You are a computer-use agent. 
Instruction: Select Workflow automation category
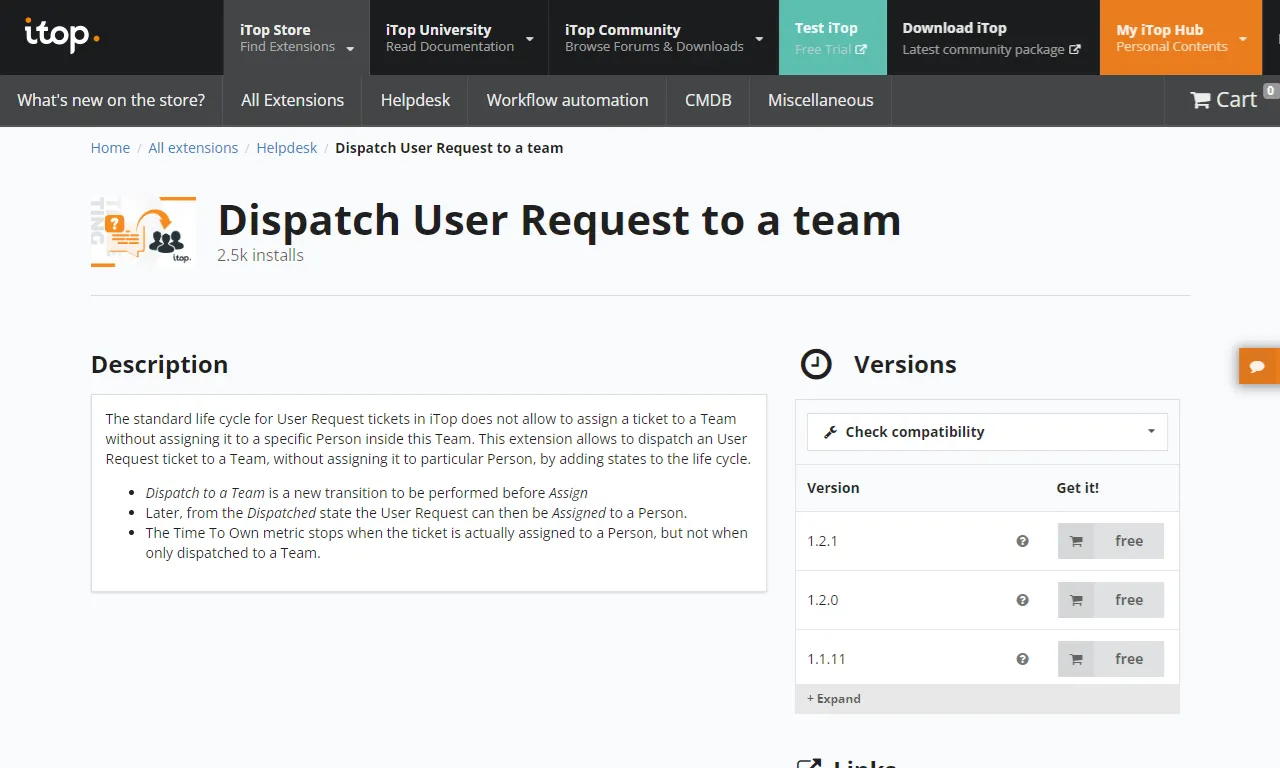[567, 100]
